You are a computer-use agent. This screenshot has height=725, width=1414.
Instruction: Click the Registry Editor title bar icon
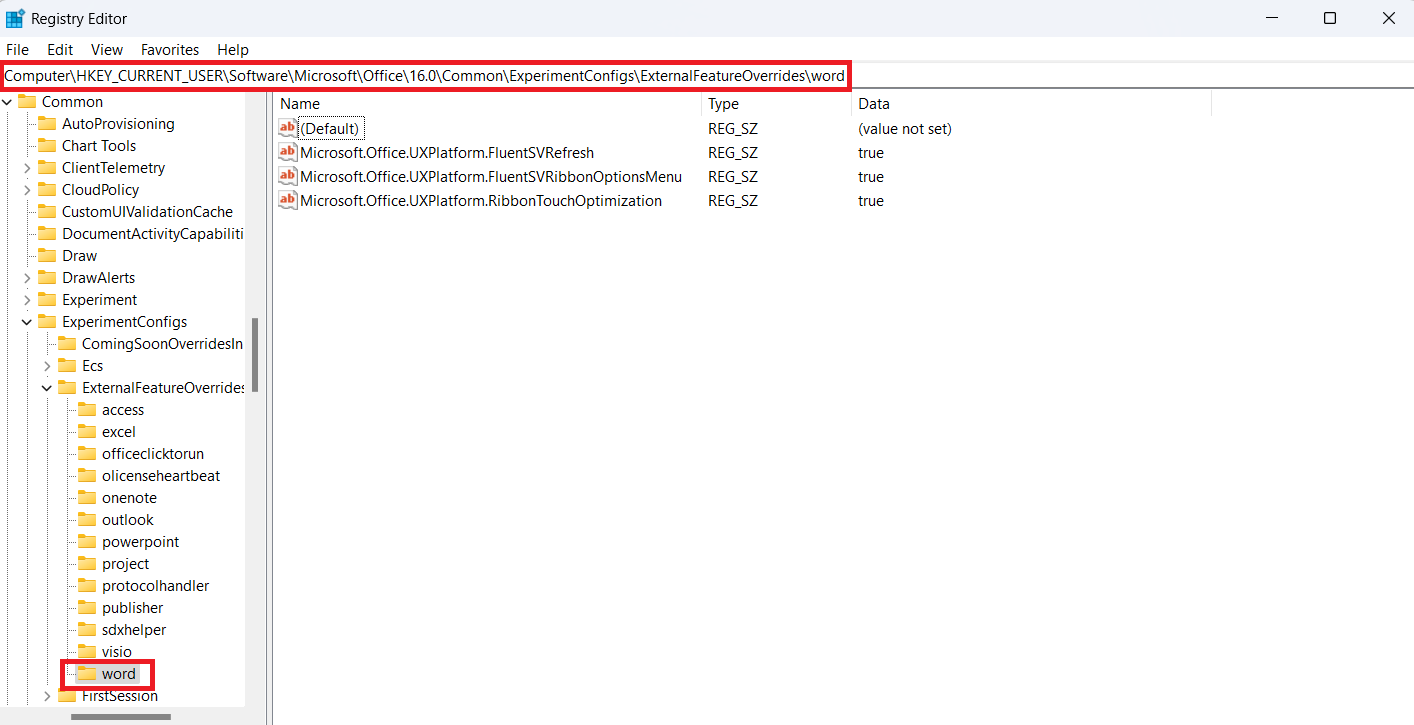coord(15,18)
